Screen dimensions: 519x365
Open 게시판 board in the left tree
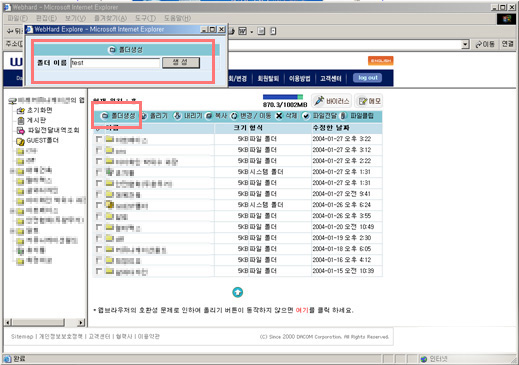(36, 120)
